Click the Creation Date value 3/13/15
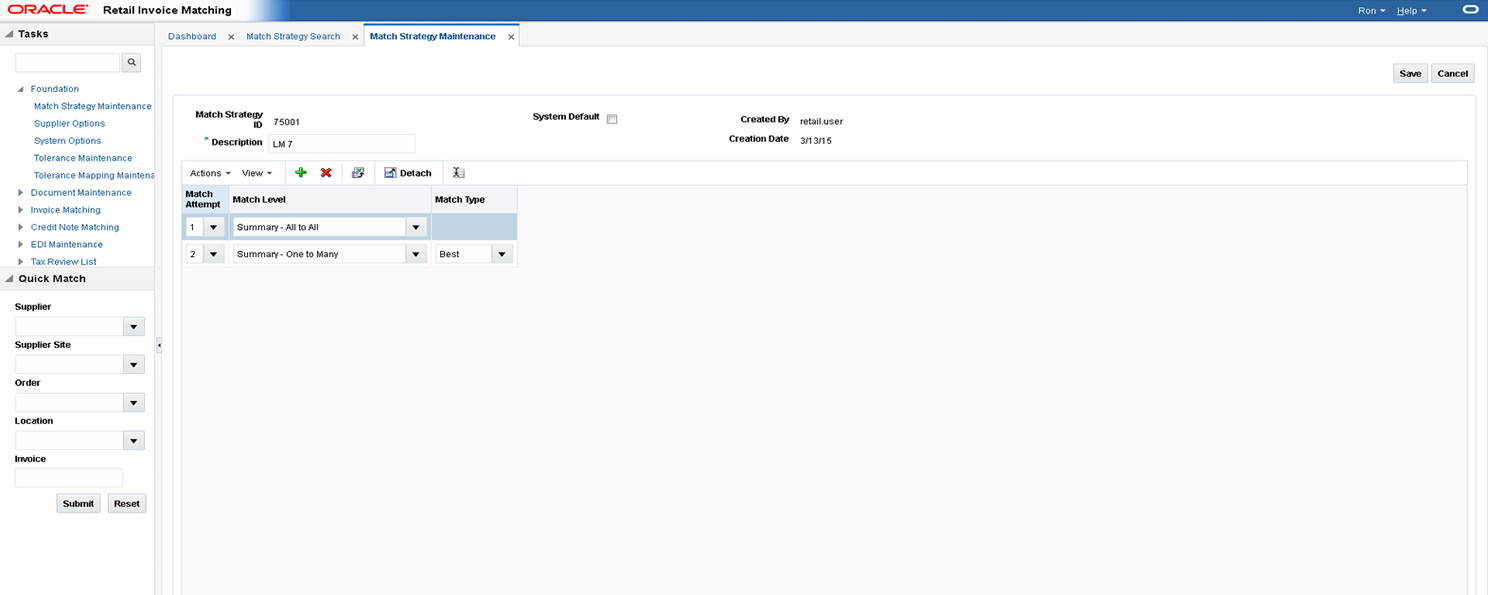The width and height of the screenshot is (1488, 595). tap(816, 140)
